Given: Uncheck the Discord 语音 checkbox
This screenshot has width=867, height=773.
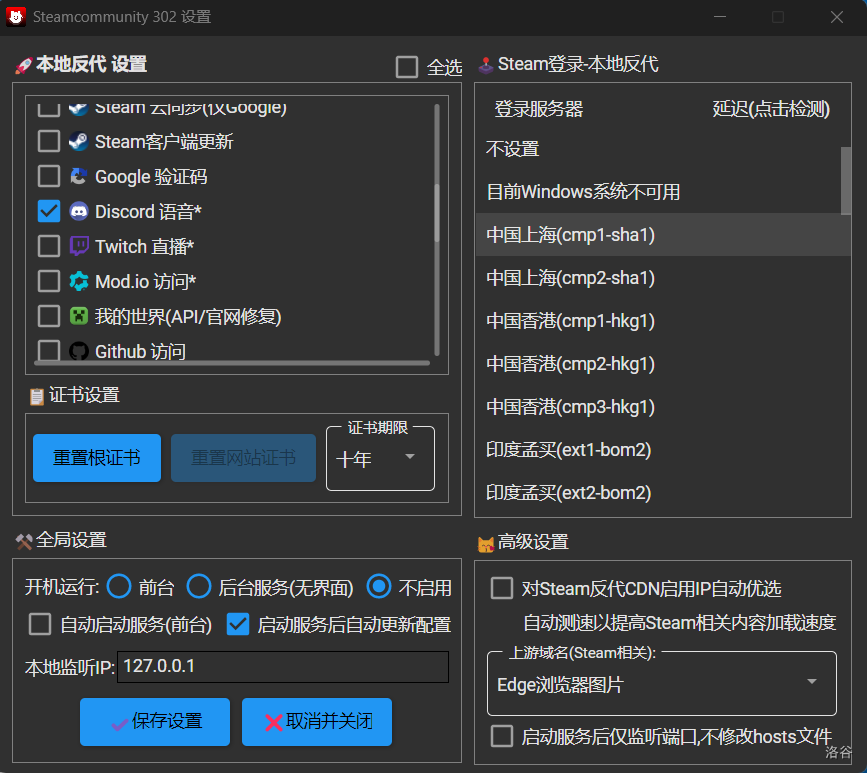Looking at the screenshot, I should [x=48, y=212].
